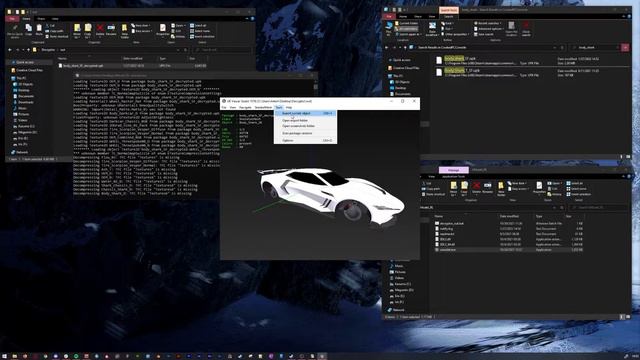Select Scan package versions menu entry

pyautogui.click(x=305, y=133)
